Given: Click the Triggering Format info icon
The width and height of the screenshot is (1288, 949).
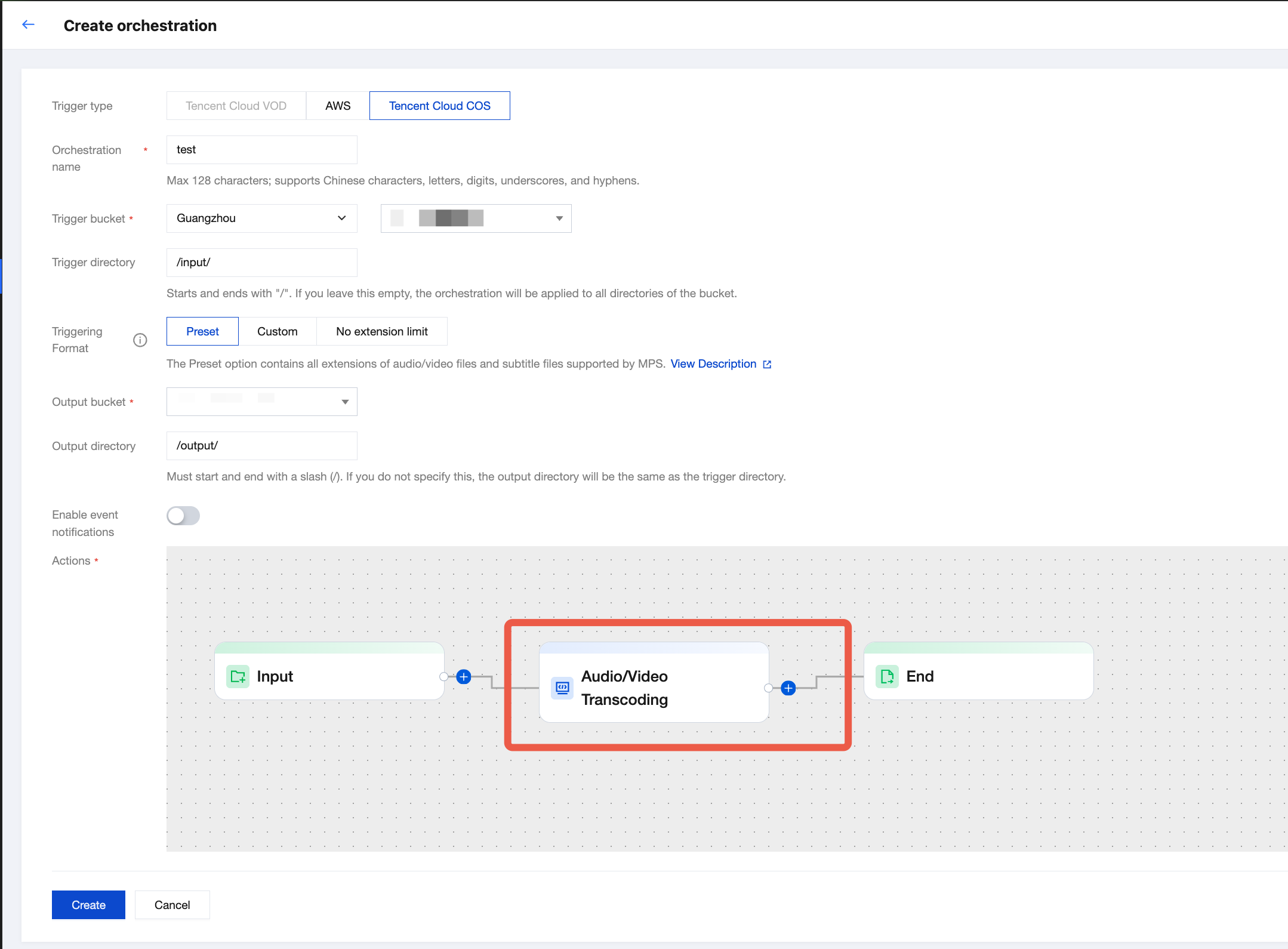Looking at the screenshot, I should 140,340.
